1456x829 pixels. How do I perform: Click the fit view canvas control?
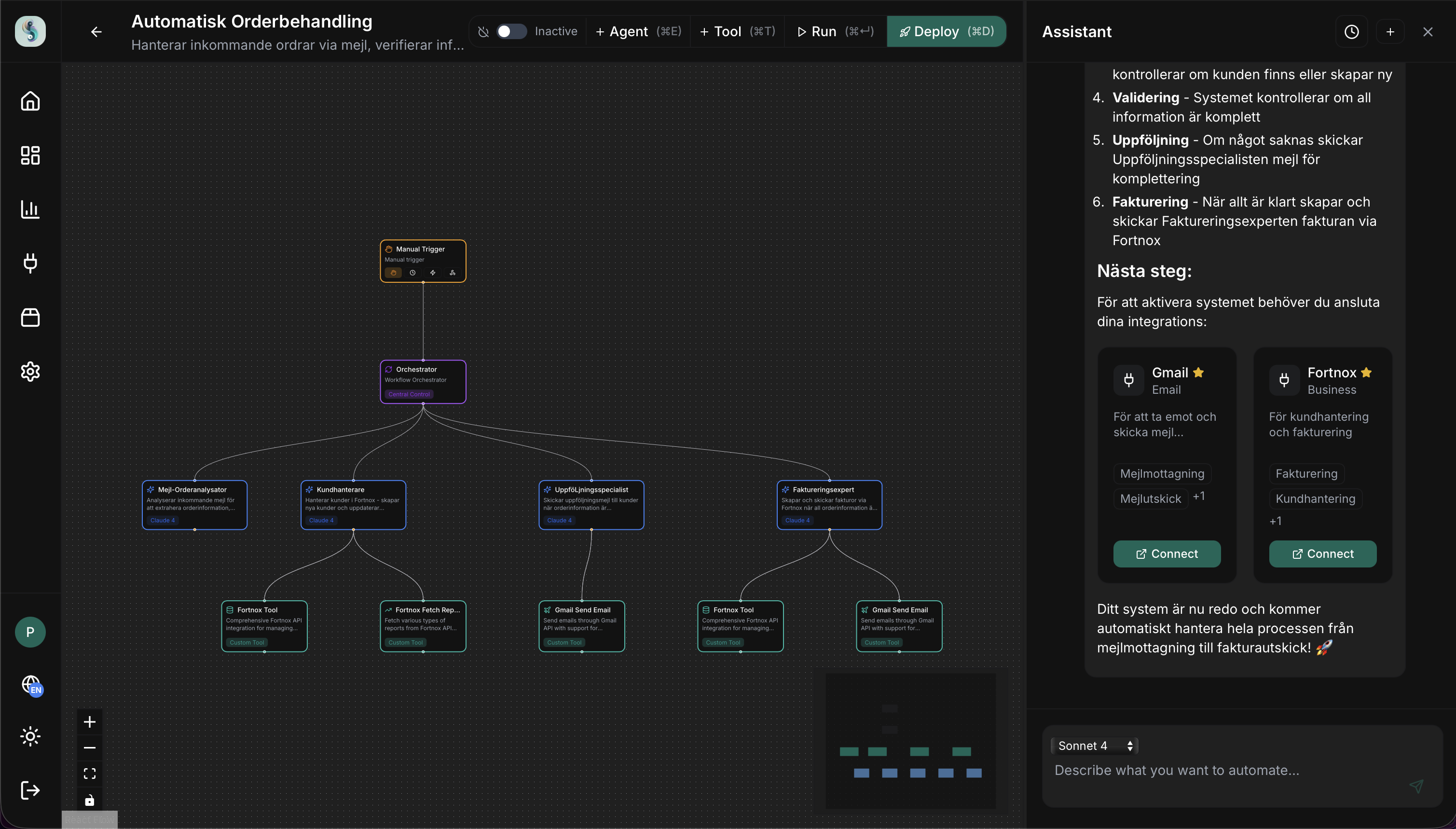[89, 773]
